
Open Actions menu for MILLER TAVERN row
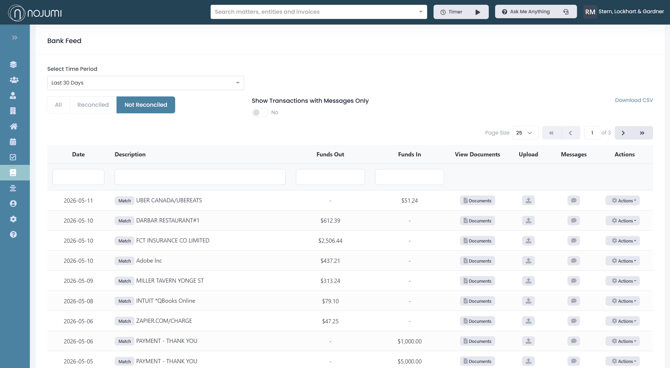click(623, 281)
